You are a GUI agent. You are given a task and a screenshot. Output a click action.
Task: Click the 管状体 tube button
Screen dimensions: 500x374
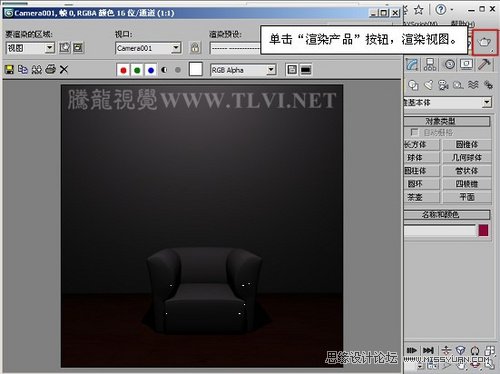click(x=467, y=171)
